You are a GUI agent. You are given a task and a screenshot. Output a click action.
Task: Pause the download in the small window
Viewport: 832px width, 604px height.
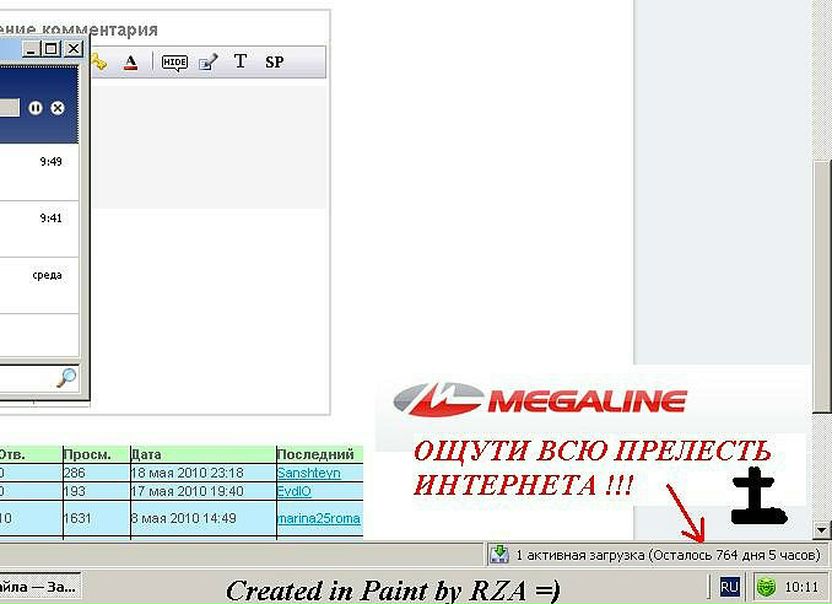(x=35, y=107)
